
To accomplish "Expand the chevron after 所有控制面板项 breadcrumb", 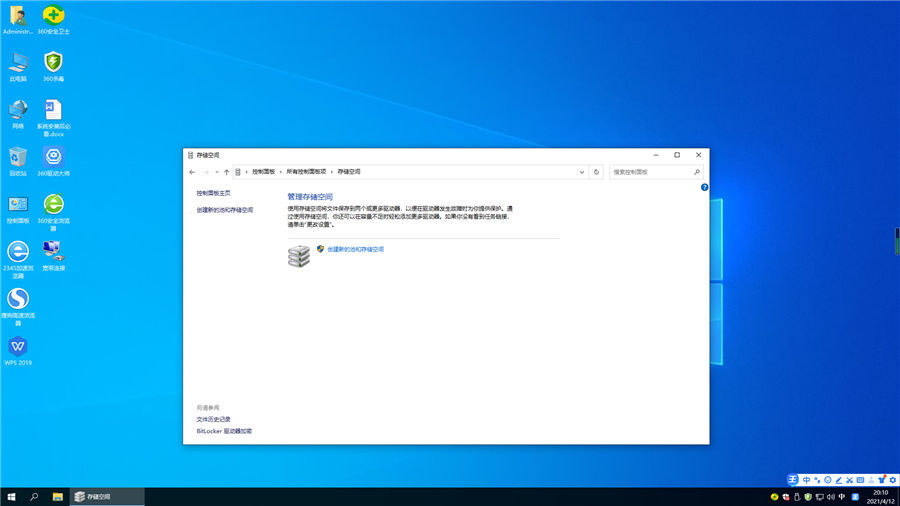I will 332,172.
